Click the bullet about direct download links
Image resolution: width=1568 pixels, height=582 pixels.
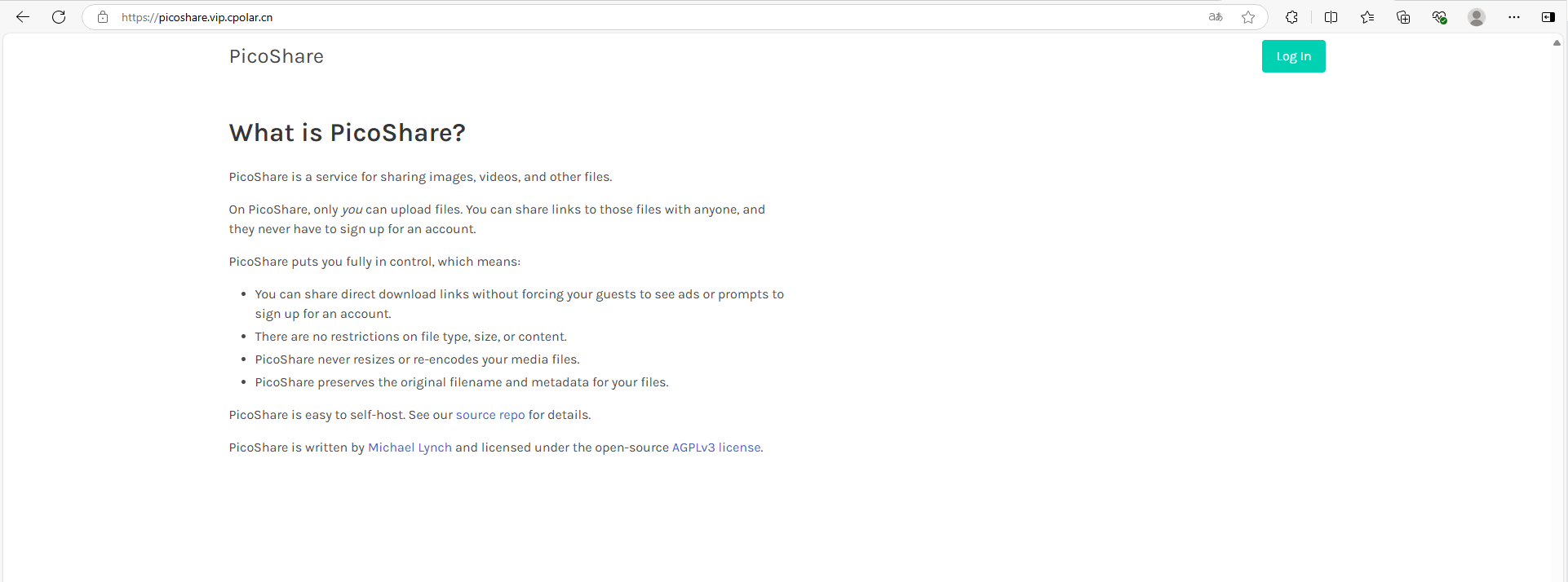click(x=519, y=304)
